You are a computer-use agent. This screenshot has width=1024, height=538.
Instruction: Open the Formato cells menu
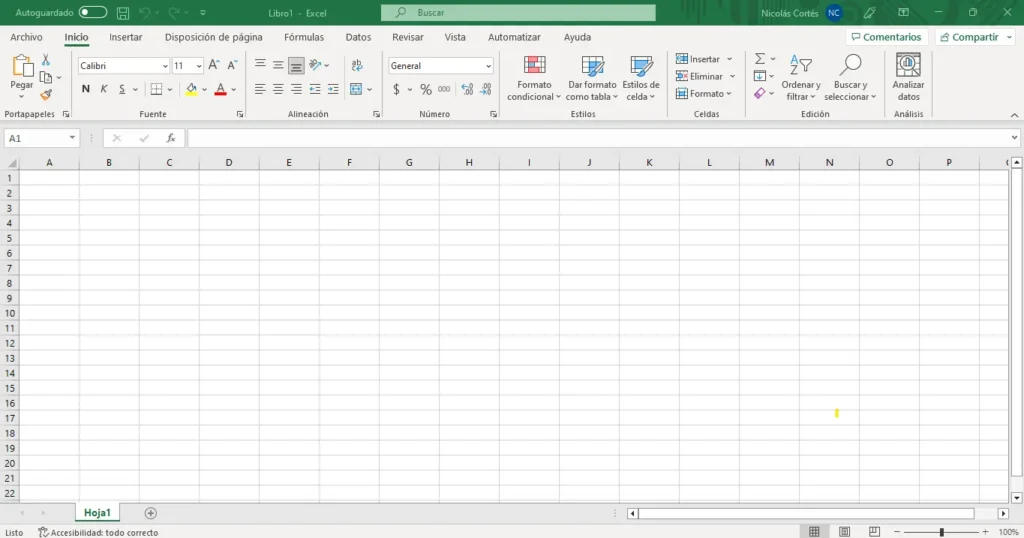click(704, 94)
